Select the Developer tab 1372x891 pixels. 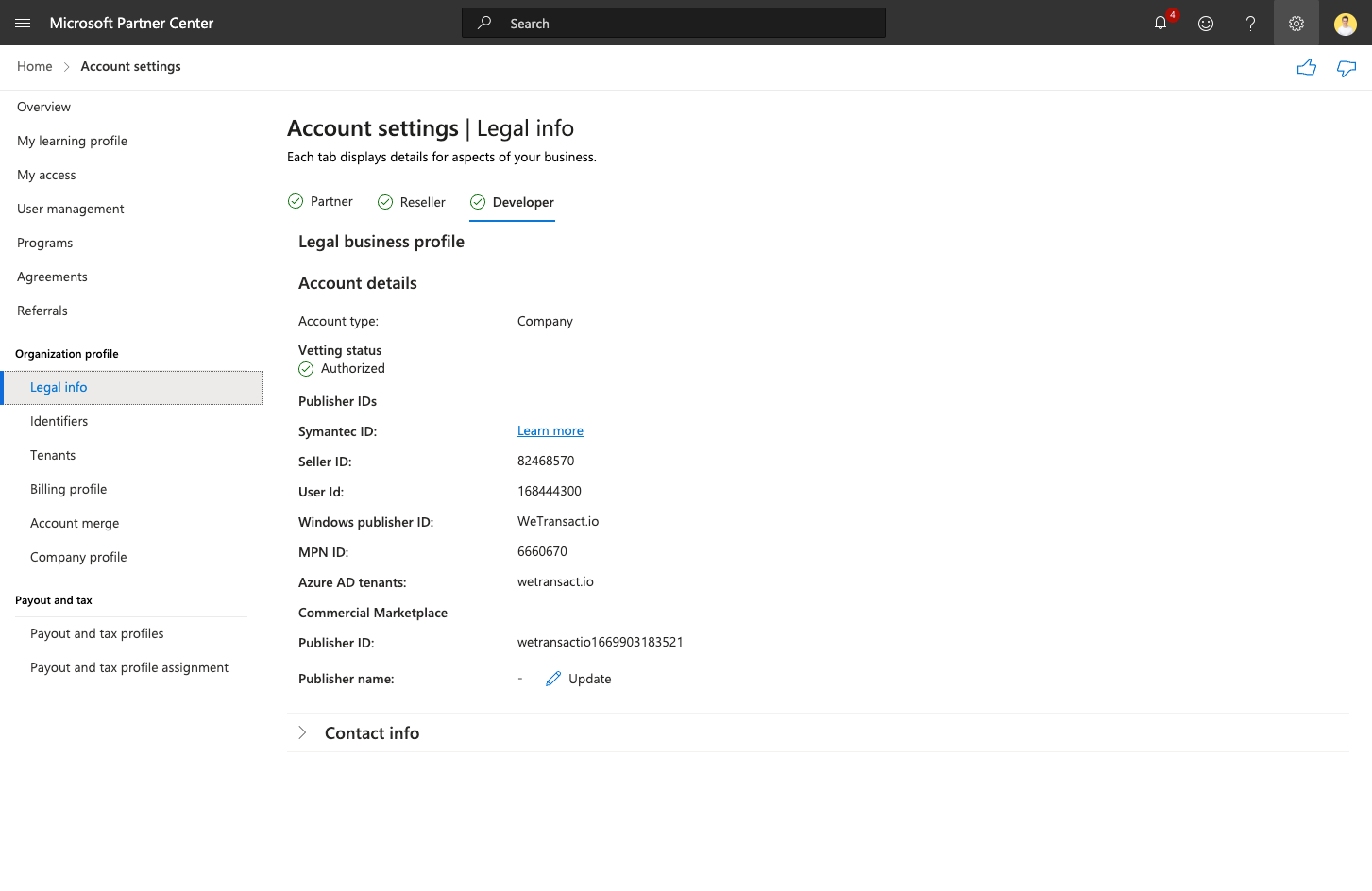[512, 202]
